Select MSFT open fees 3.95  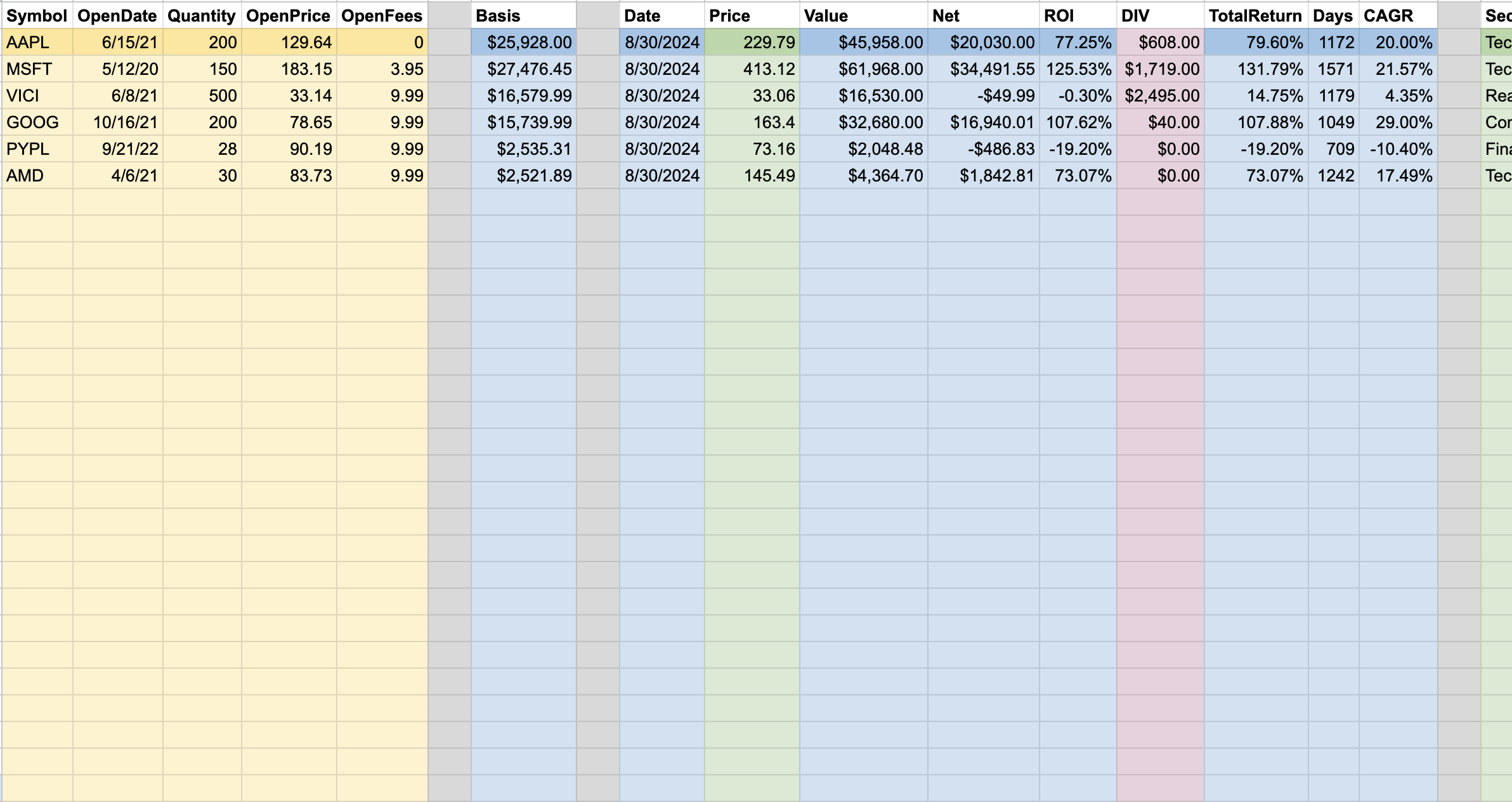tap(382, 69)
